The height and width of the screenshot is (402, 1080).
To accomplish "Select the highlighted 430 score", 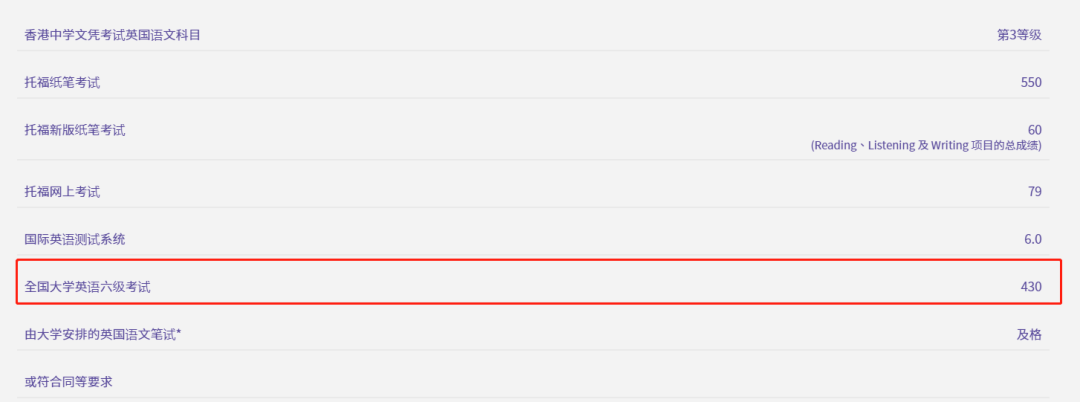I will (1031, 287).
